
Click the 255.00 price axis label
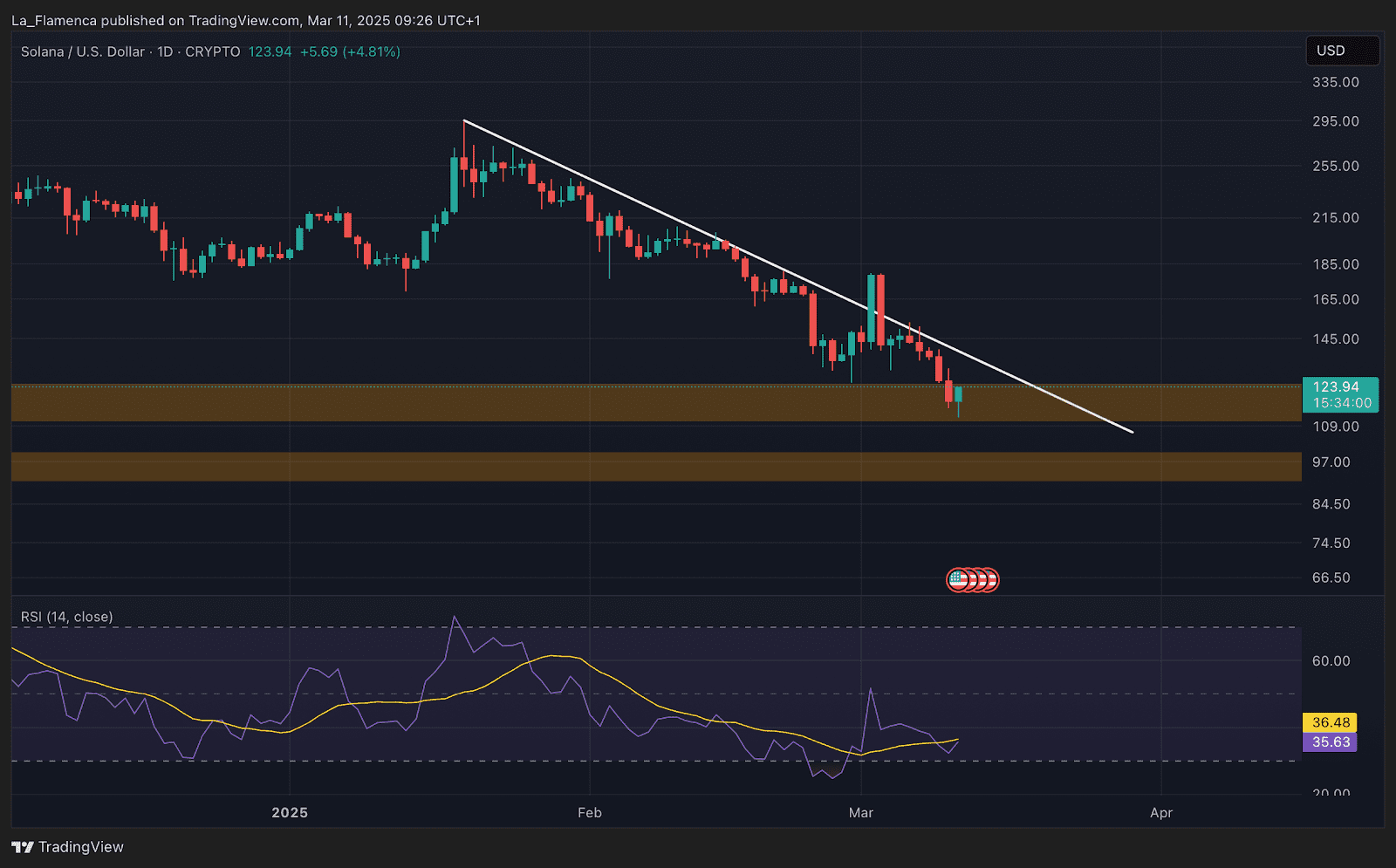point(1336,166)
